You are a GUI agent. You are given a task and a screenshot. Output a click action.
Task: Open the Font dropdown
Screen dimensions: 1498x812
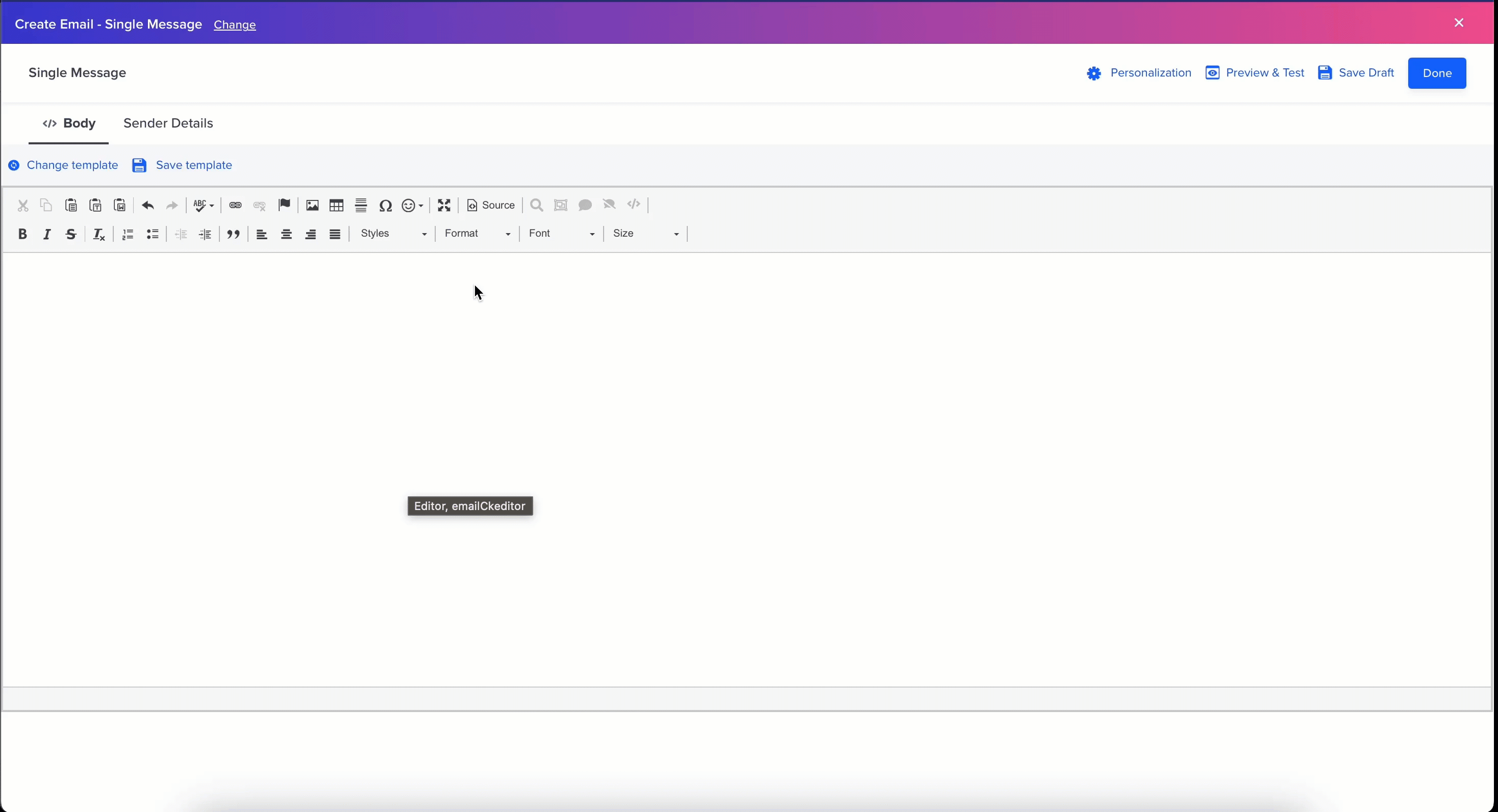click(560, 234)
